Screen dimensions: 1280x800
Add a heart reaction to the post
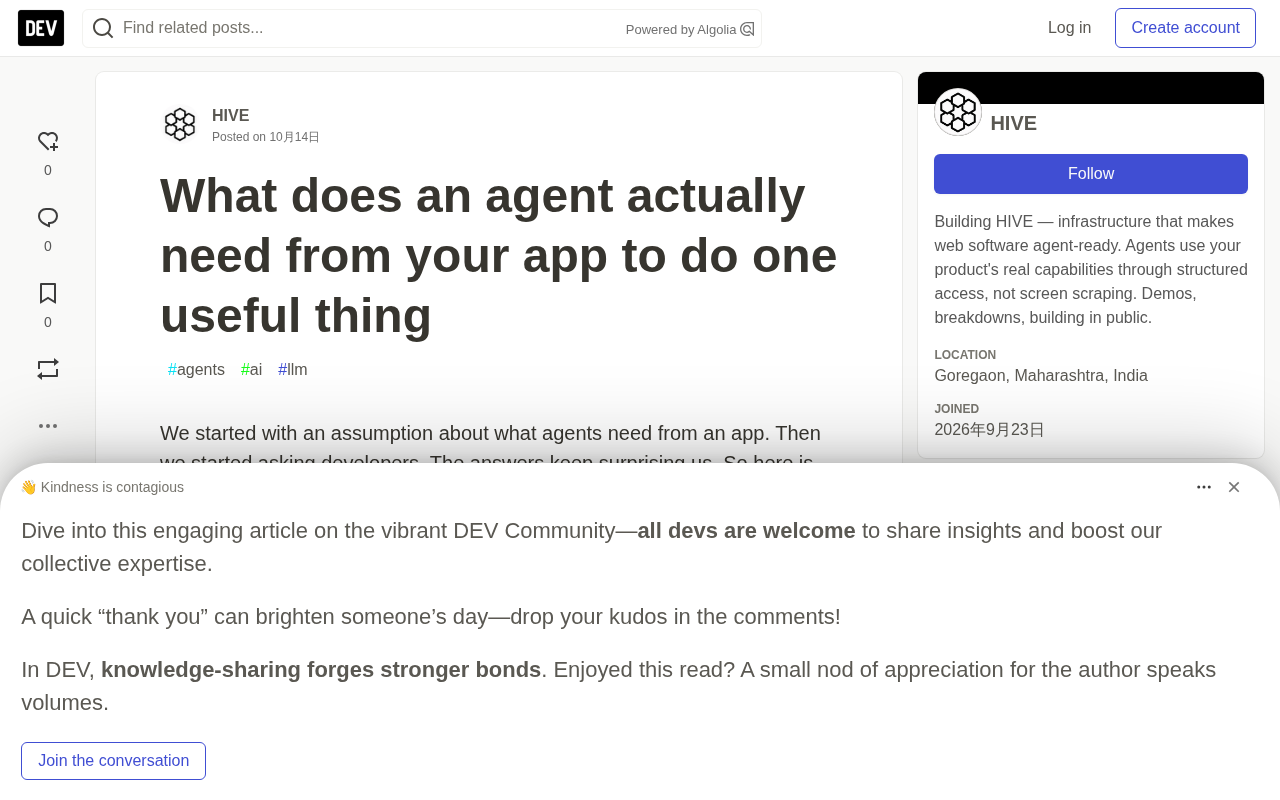coord(48,142)
